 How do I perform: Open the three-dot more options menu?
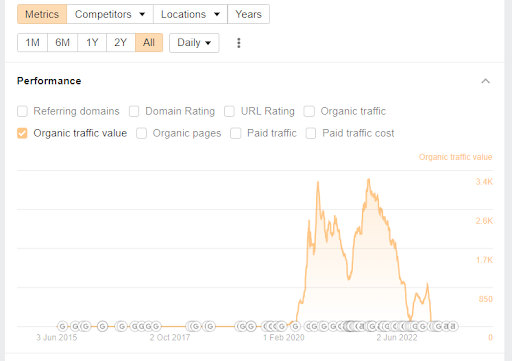point(239,43)
